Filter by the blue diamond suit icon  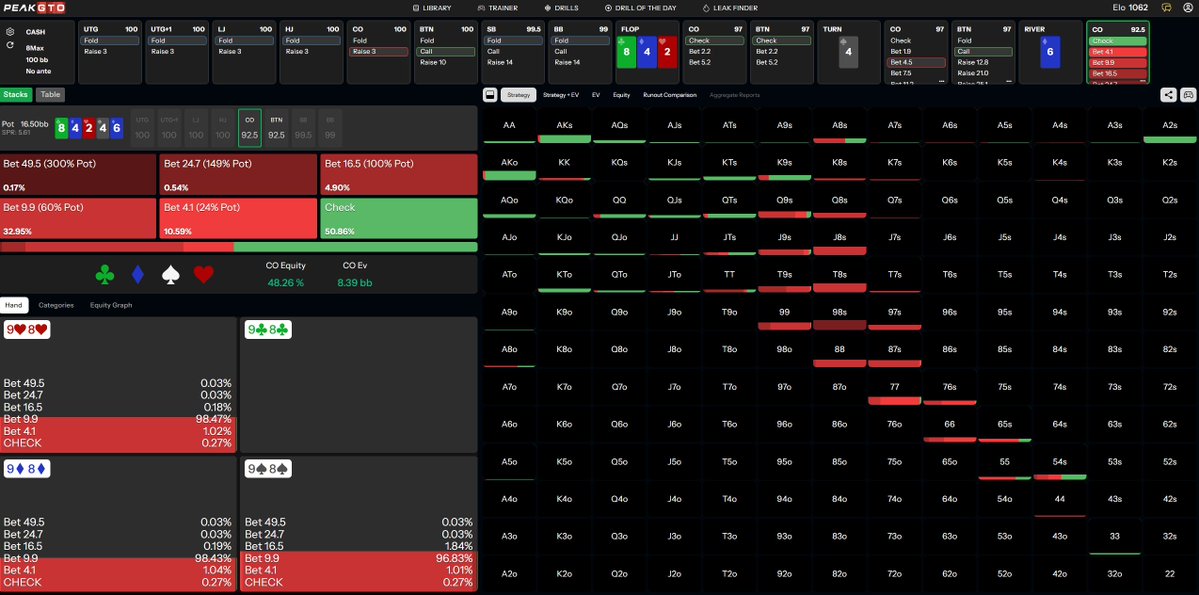[138, 275]
